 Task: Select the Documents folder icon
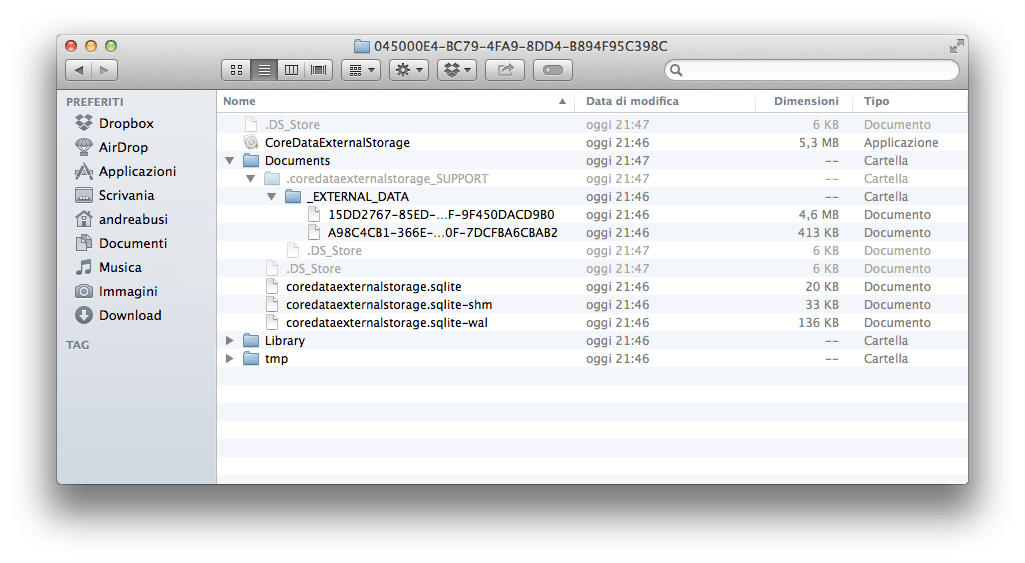click(x=251, y=160)
